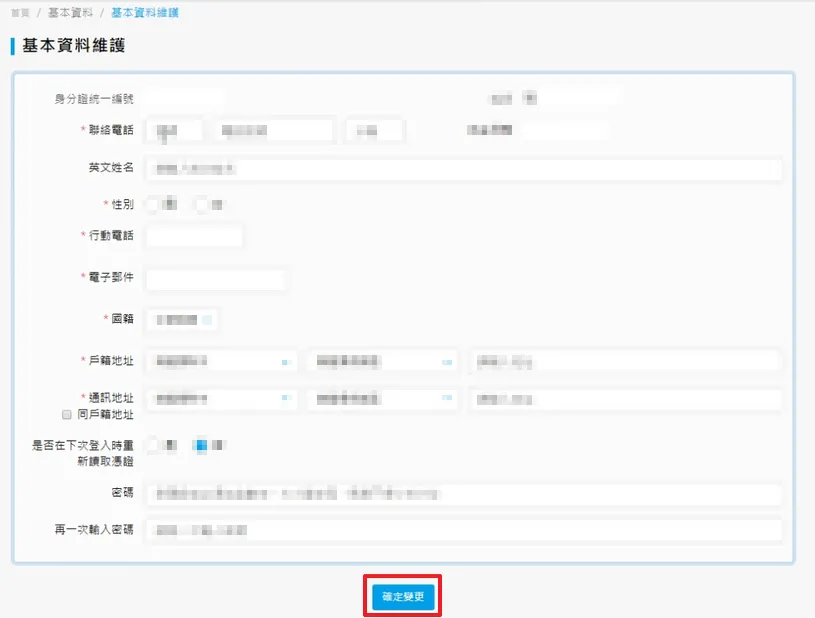Image resolution: width=815 pixels, height=618 pixels.
Task: Go to 首頁 breadcrumb link
Action: click(x=20, y=13)
